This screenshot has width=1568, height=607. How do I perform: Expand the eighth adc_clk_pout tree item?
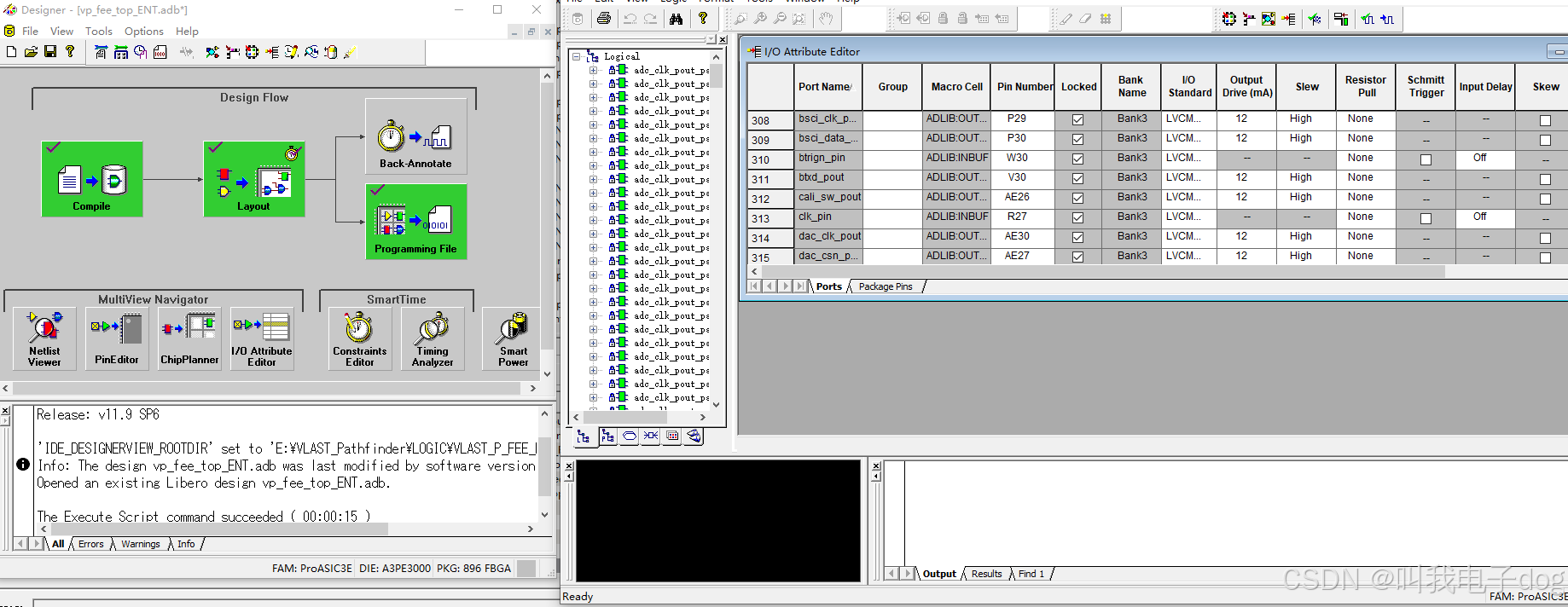593,165
